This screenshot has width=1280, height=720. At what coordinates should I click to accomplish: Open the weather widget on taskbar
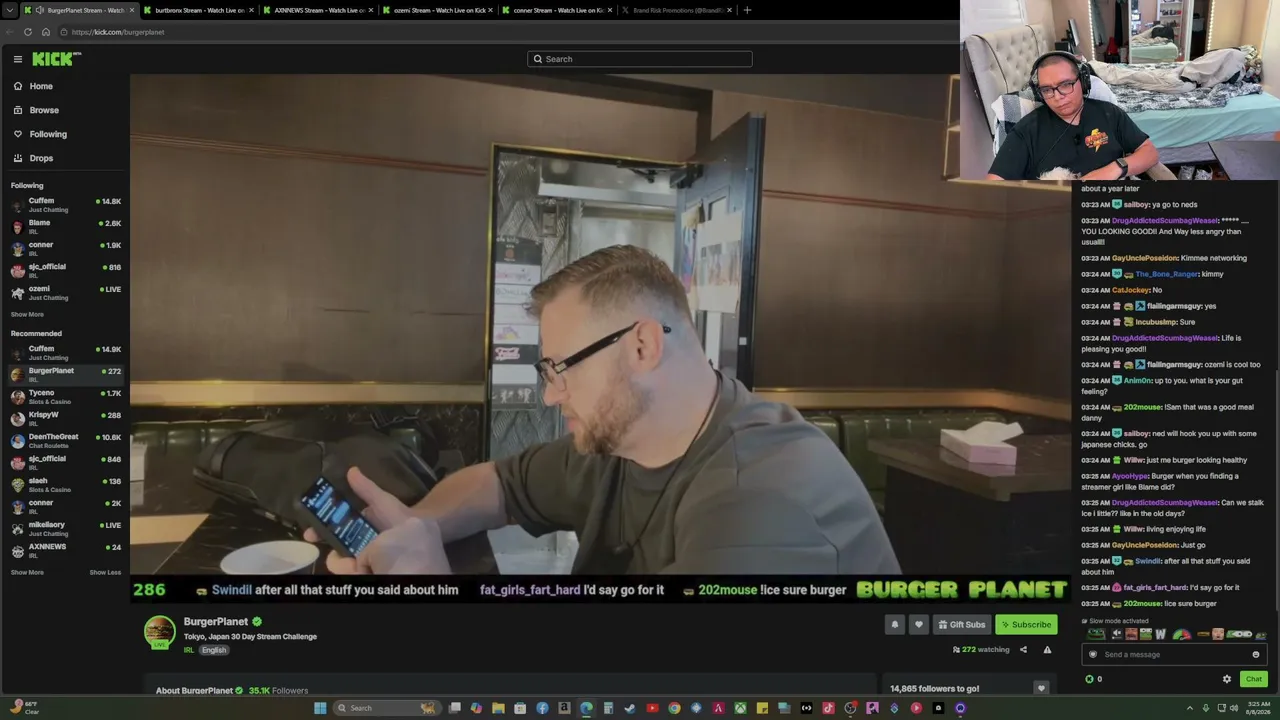click(24, 708)
